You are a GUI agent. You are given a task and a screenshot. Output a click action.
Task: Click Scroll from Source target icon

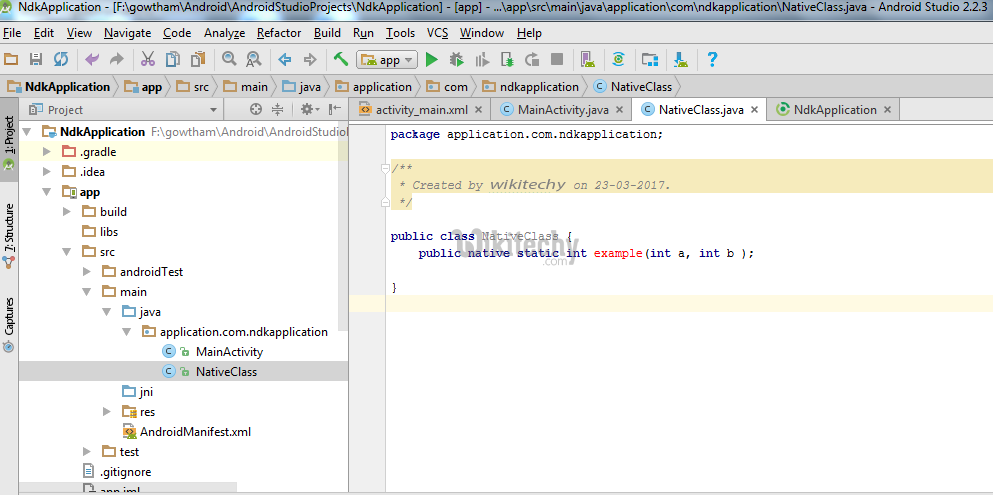coord(256,110)
